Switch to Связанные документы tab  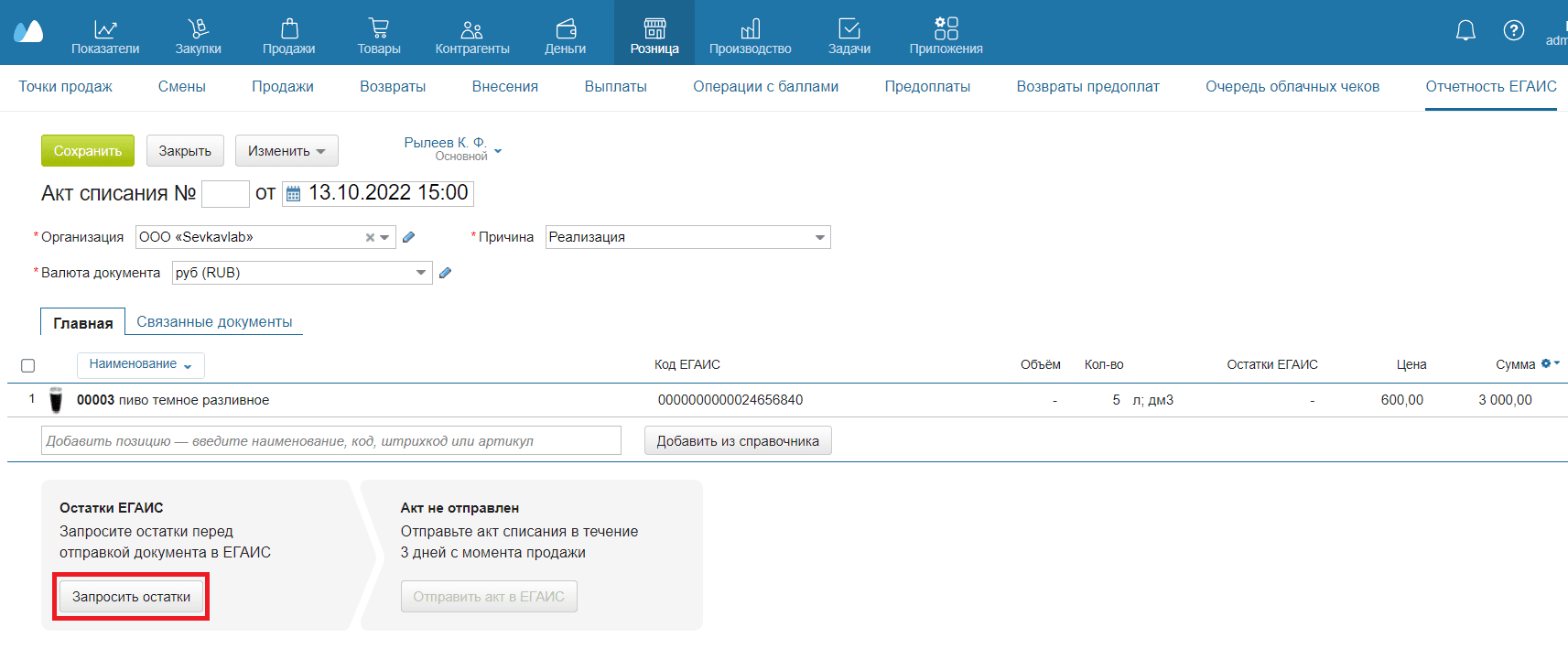tap(214, 322)
